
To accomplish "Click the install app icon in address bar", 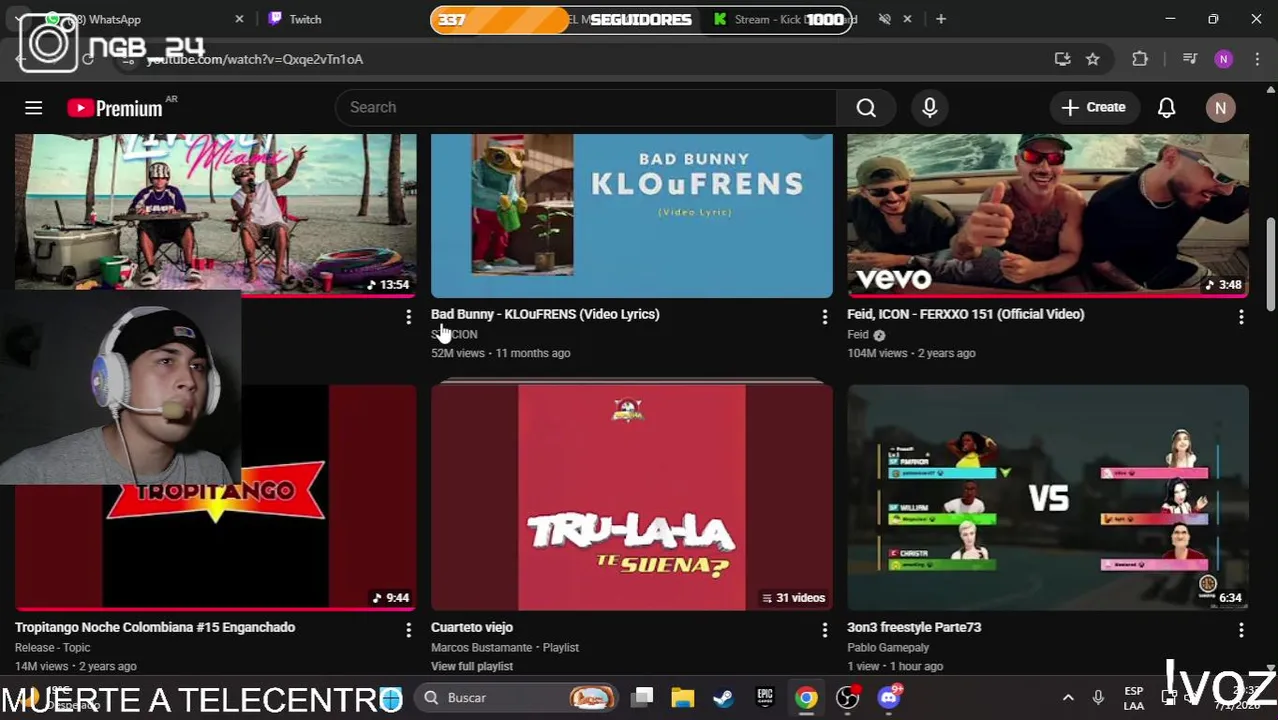I will point(1062,59).
